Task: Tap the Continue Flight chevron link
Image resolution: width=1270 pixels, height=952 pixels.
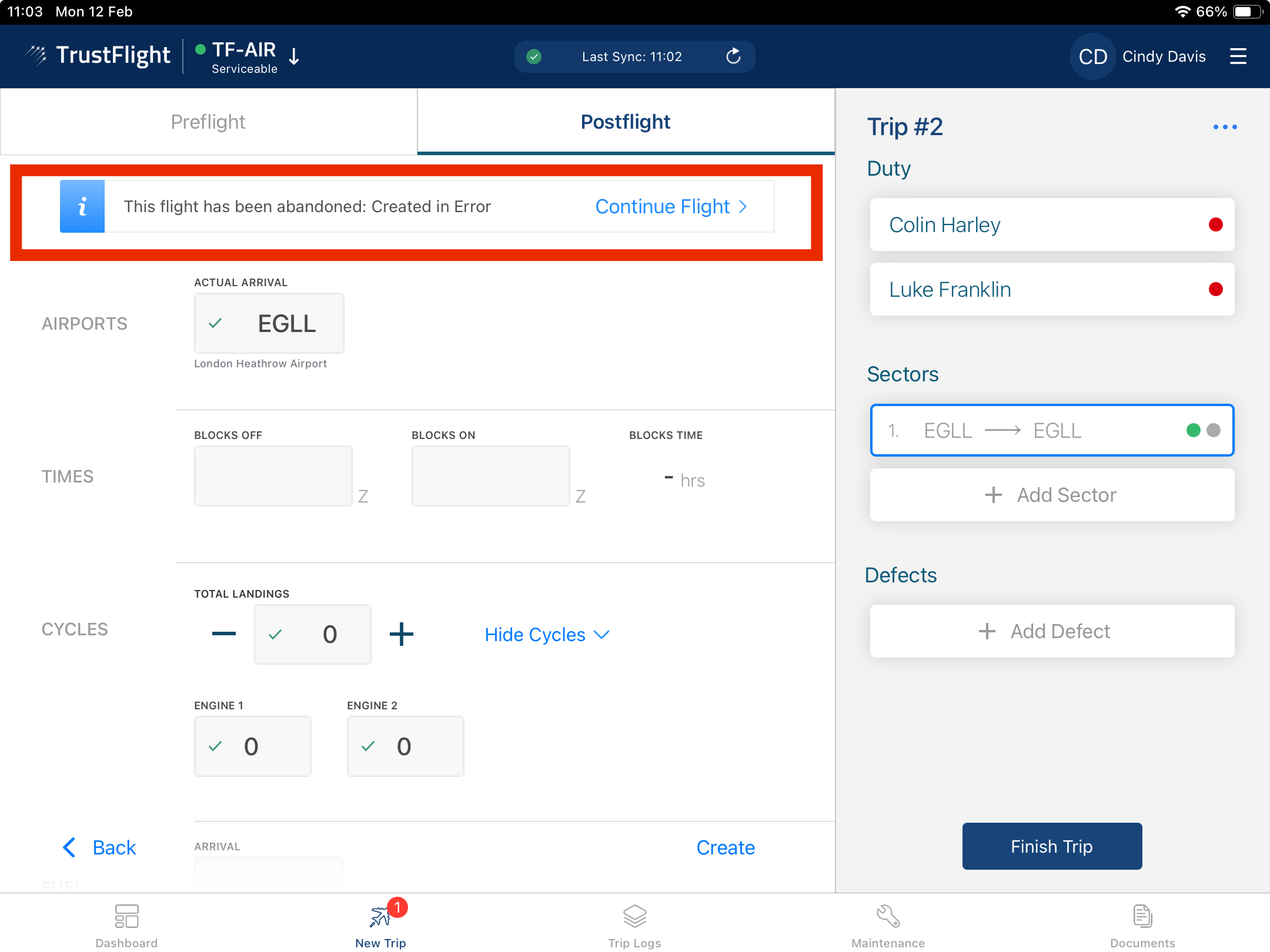Action: 671,206
